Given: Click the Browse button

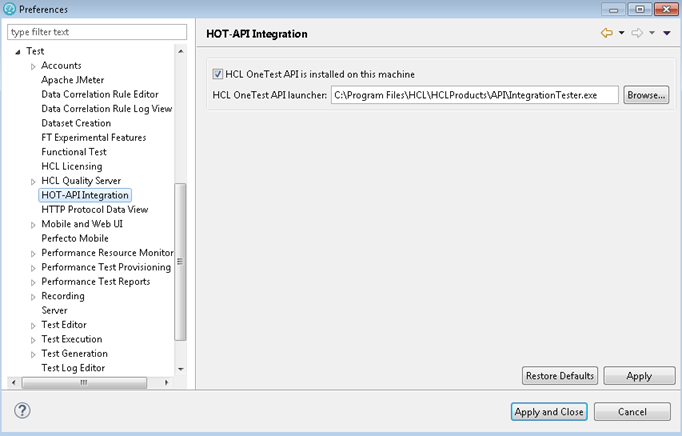Looking at the screenshot, I should (x=646, y=95).
